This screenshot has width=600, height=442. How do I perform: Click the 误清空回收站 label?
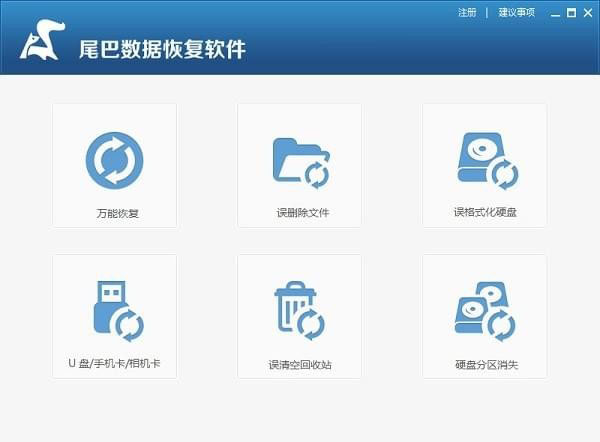click(x=300, y=365)
